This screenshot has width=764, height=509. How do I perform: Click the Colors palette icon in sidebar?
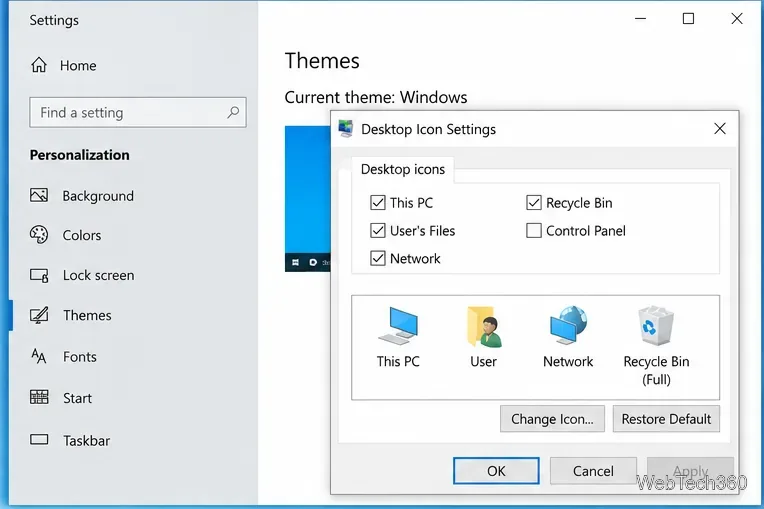click(39, 235)
